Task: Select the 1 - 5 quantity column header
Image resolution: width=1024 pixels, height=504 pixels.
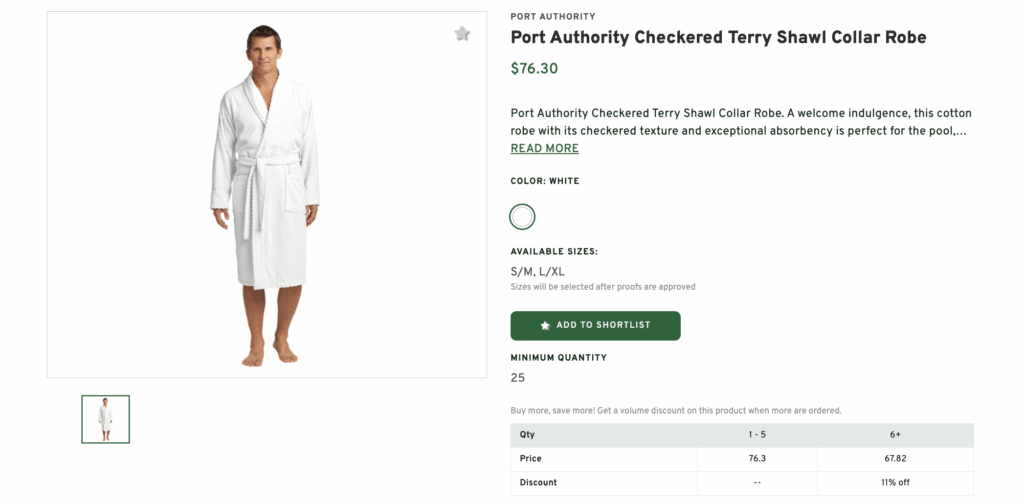Action: point(756,435)
